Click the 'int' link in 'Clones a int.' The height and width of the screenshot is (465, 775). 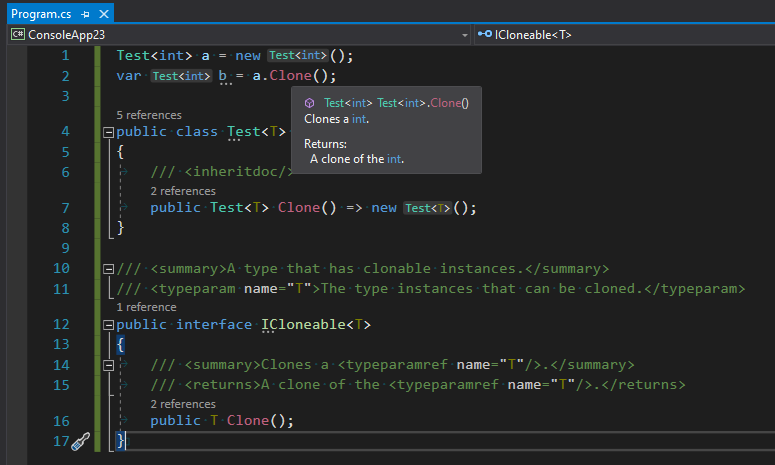coord(359,119)
